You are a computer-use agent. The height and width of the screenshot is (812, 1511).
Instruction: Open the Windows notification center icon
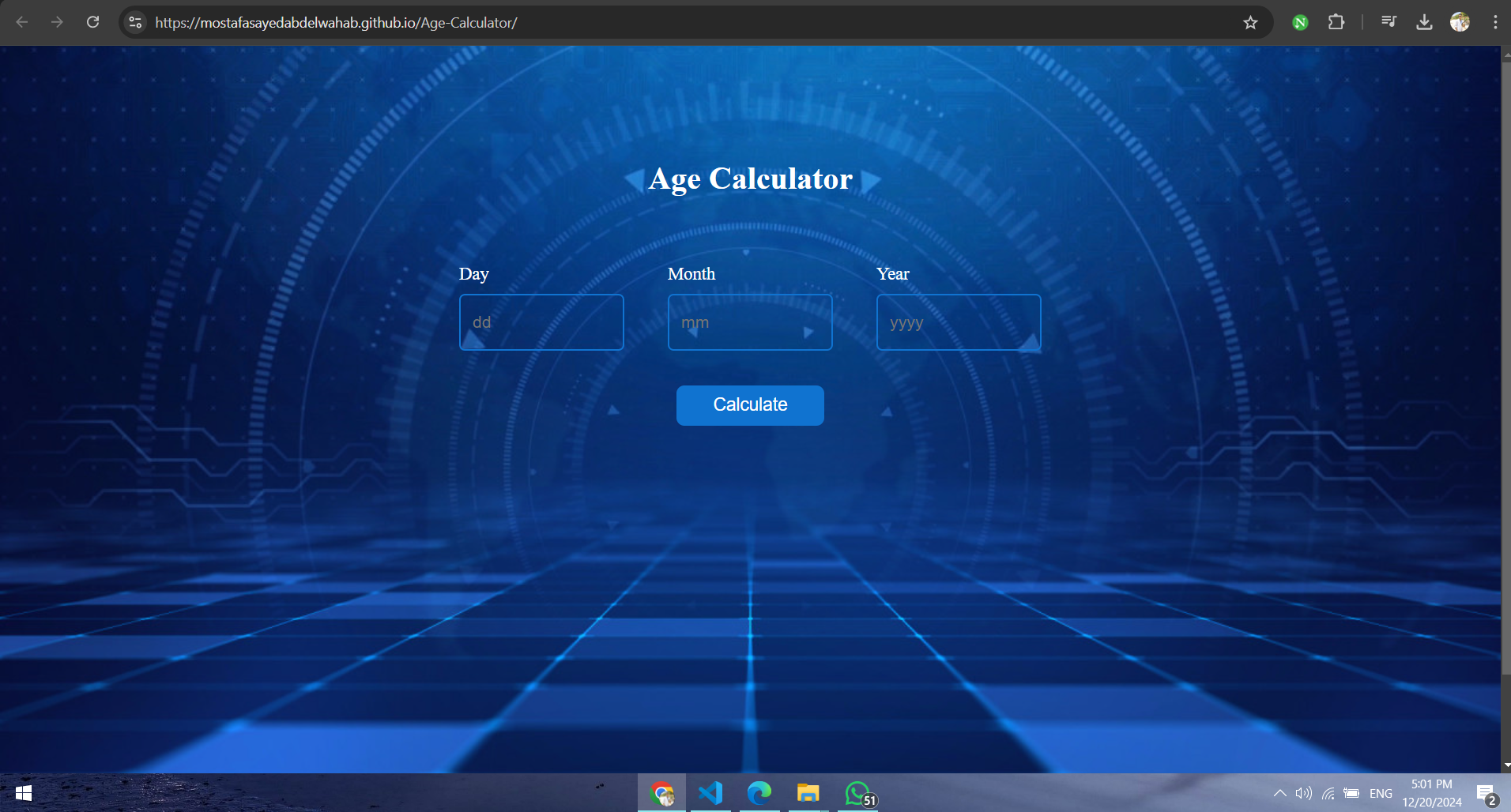pos(1487,793)
